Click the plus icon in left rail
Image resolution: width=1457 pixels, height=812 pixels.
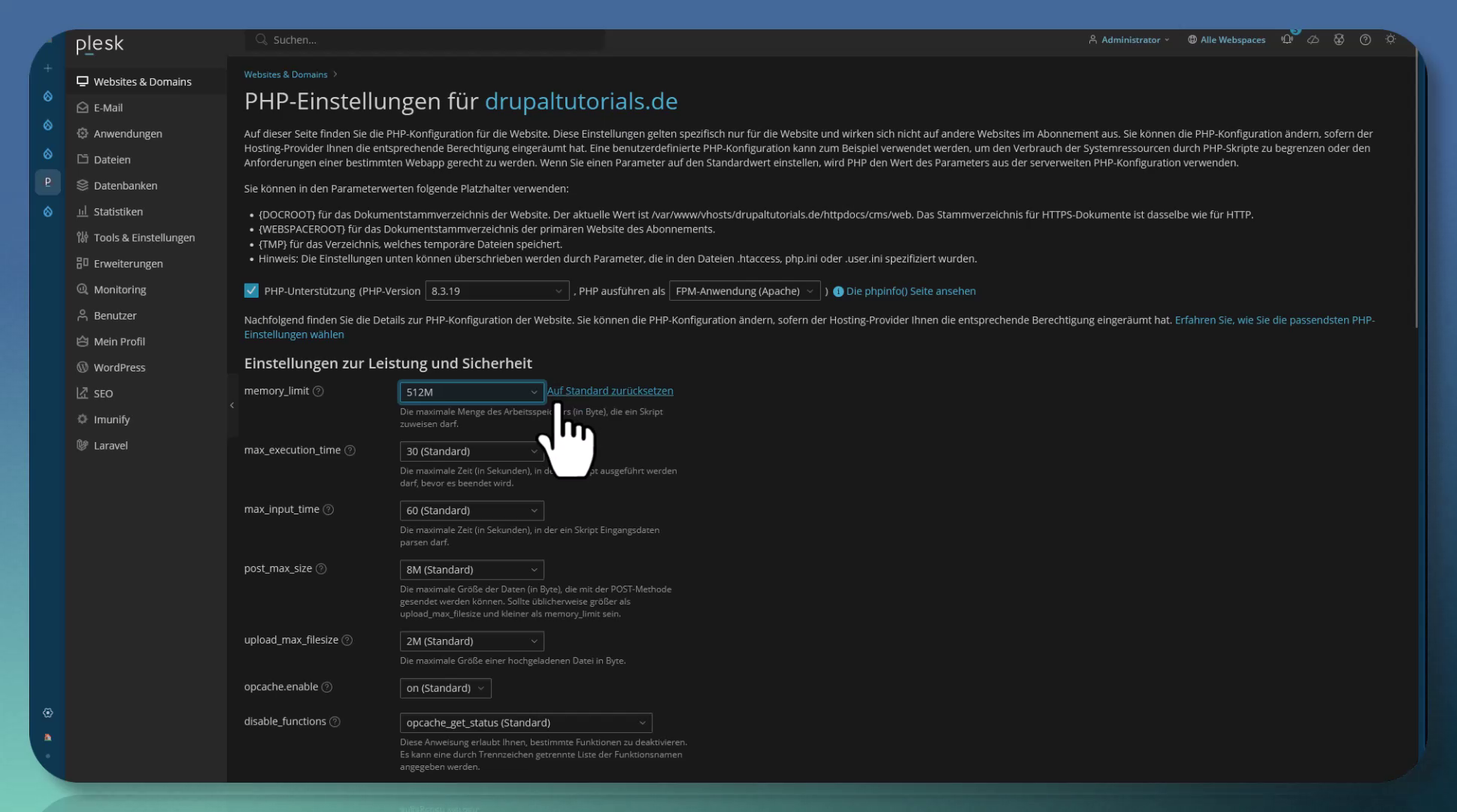coord(48,68)
